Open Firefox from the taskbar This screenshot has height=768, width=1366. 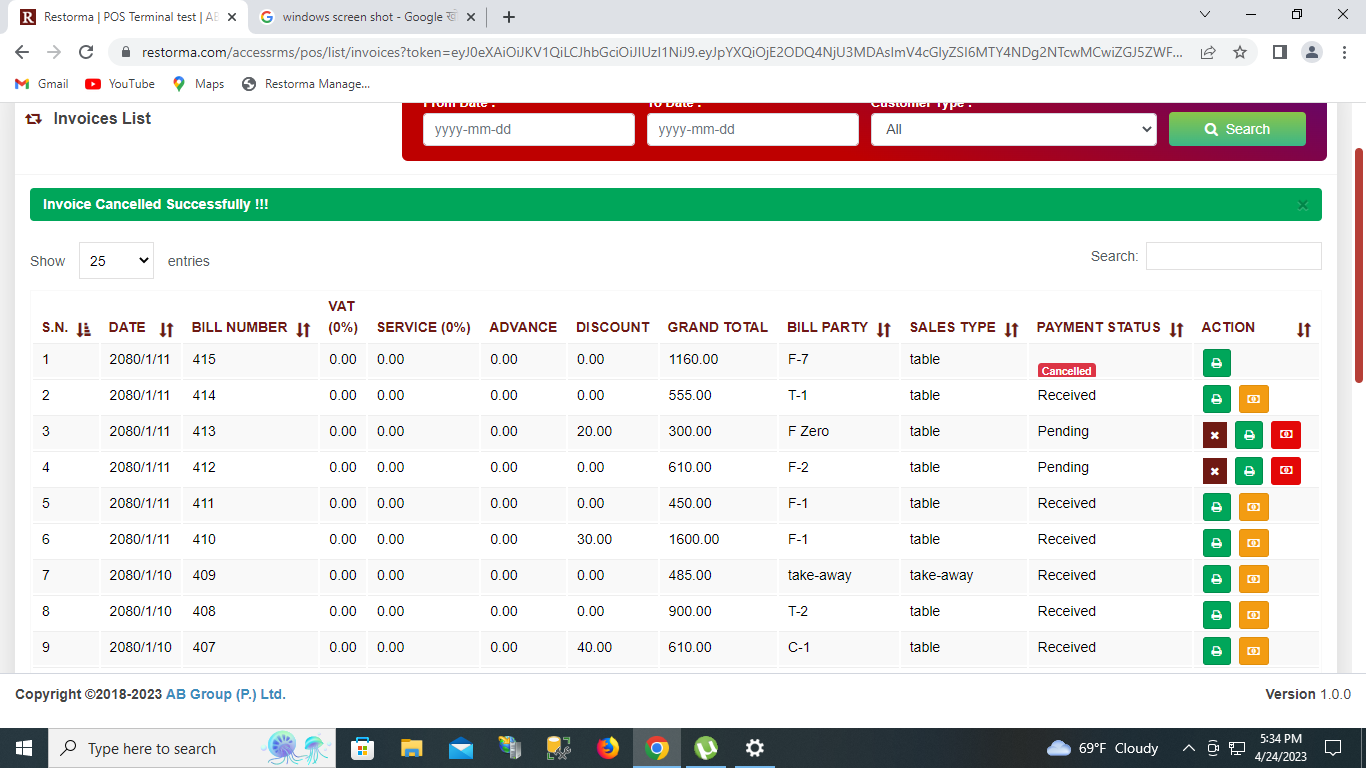pos(607,748)
